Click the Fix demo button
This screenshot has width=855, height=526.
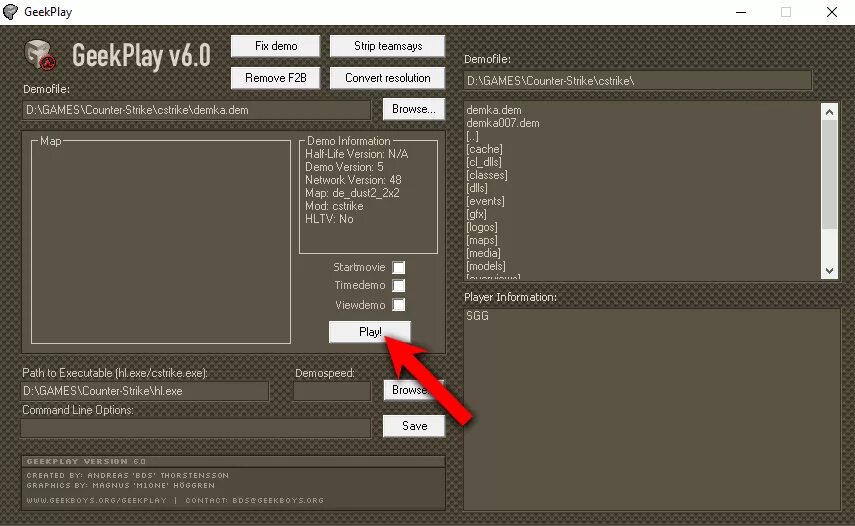(275, 46)
